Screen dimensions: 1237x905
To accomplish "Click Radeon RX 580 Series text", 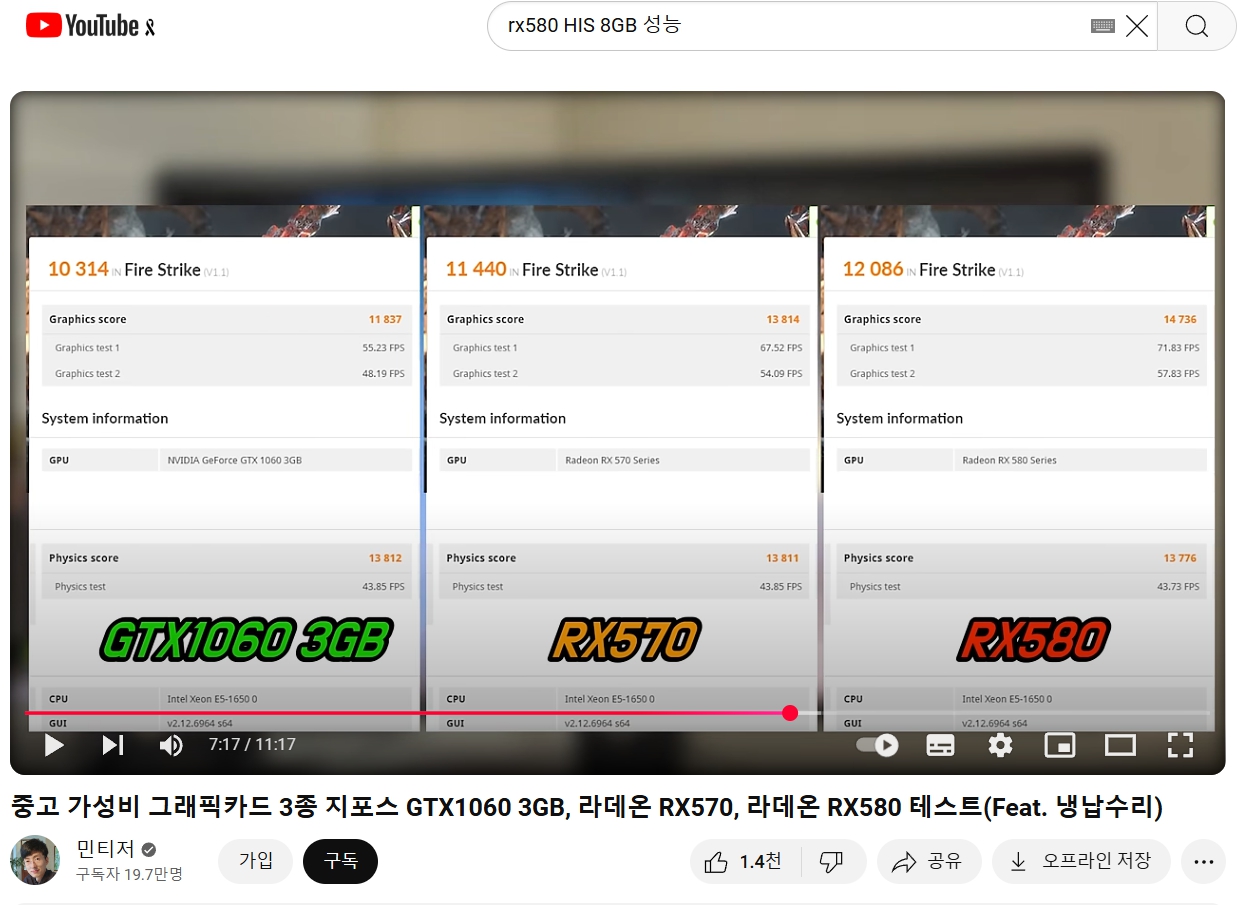I will 1009,460.
